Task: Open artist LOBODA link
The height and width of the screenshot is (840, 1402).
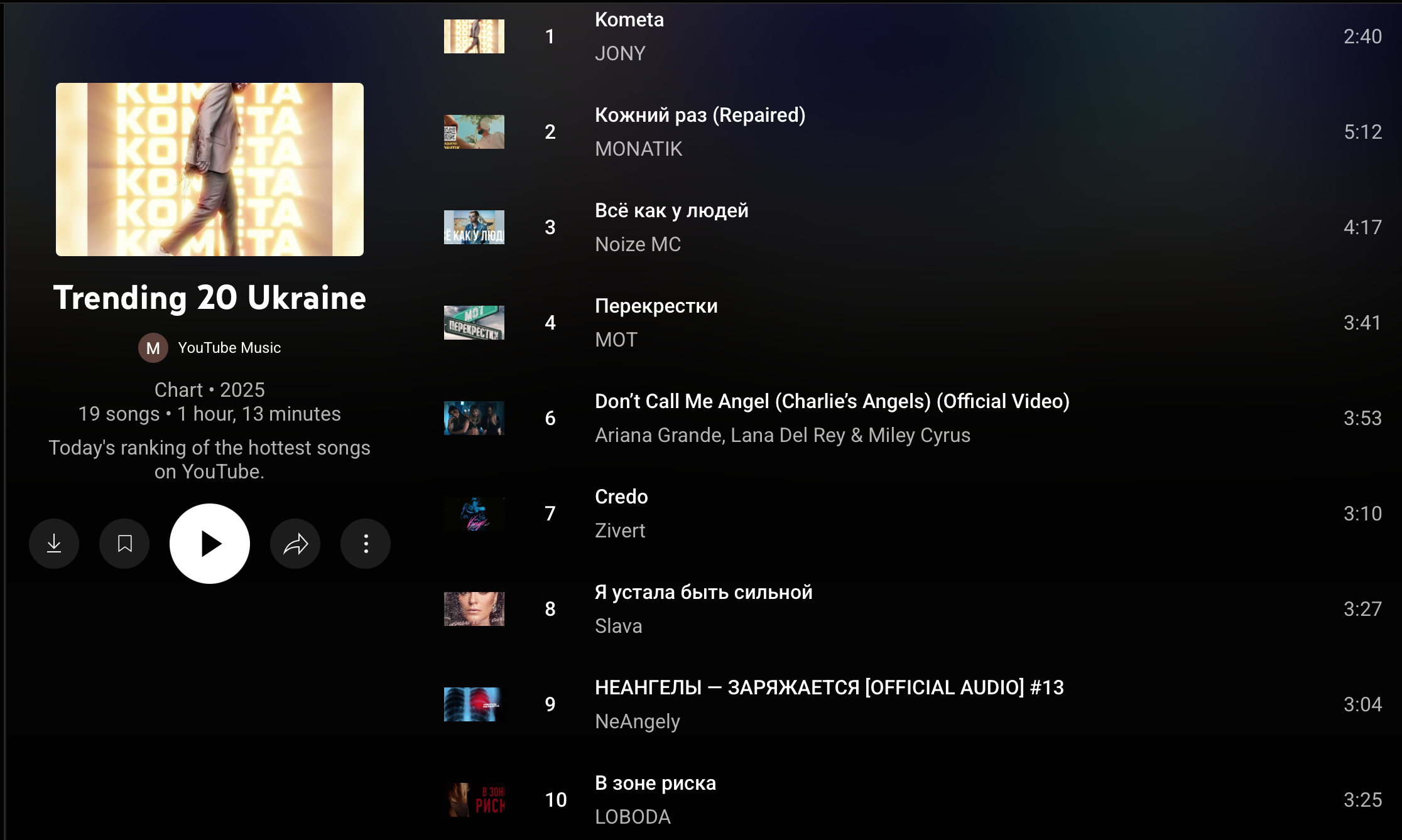Action: 633,817
